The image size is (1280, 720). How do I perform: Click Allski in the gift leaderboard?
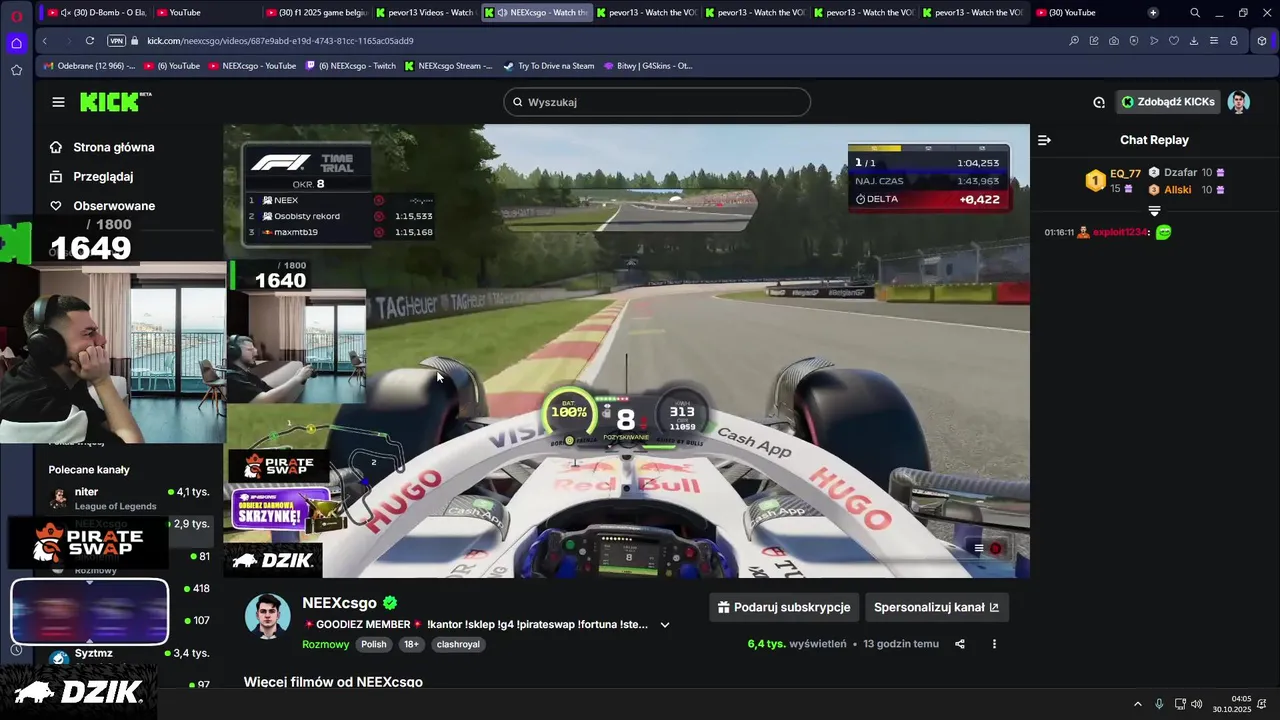pos(1177,190)
